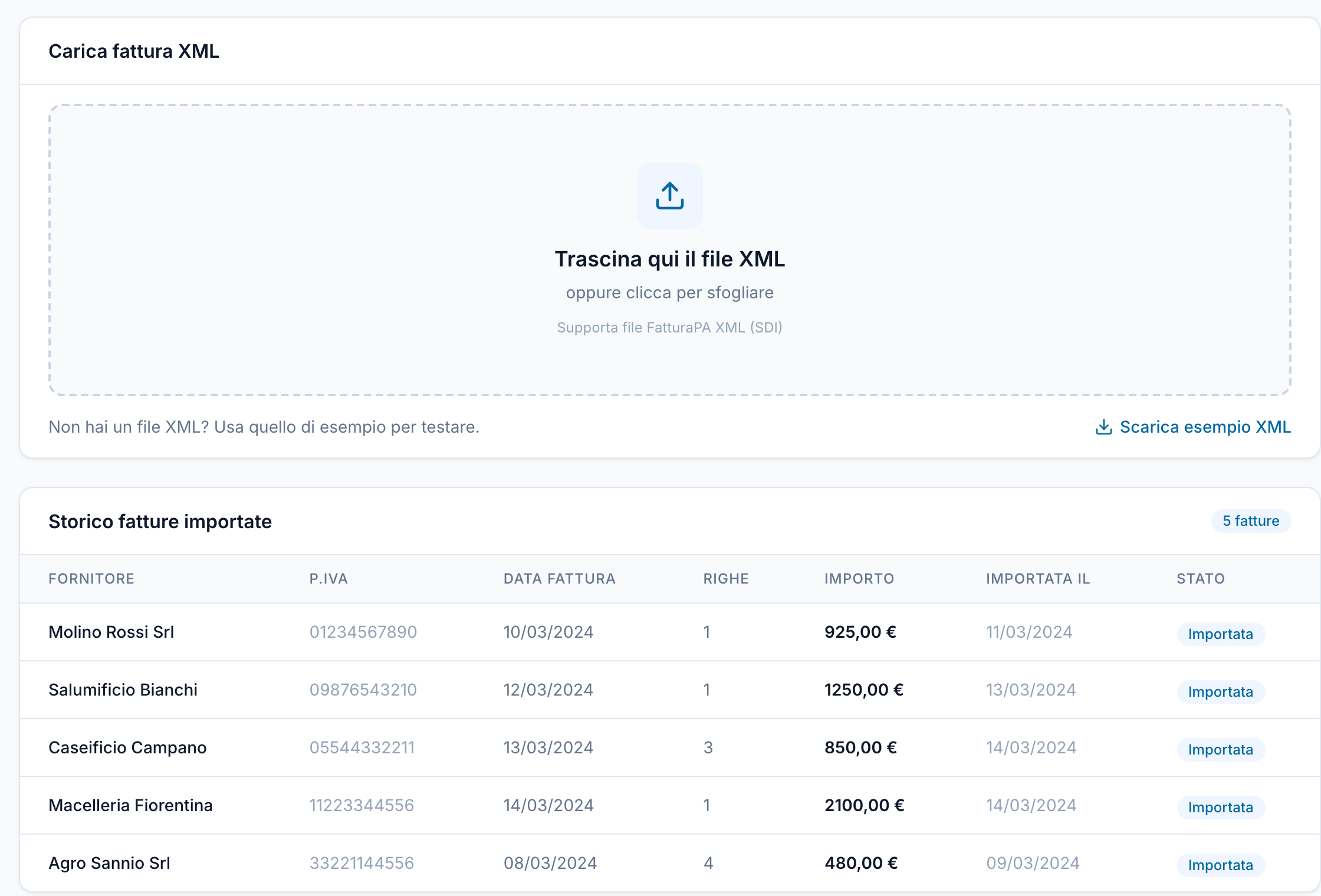Select the Macelleria Fiorentina supplier name
The height and width of the screenshot is (896, 1321).
pyautogui.click(x=130, y=805)
